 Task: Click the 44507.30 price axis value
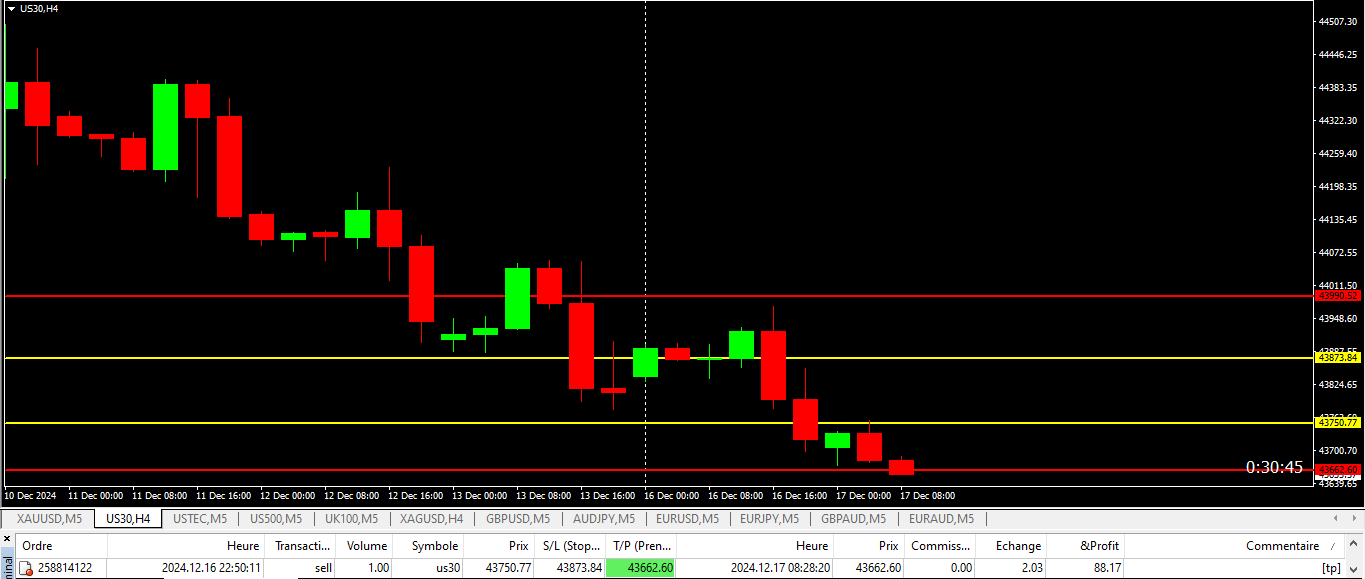[x=1340, y=22]
